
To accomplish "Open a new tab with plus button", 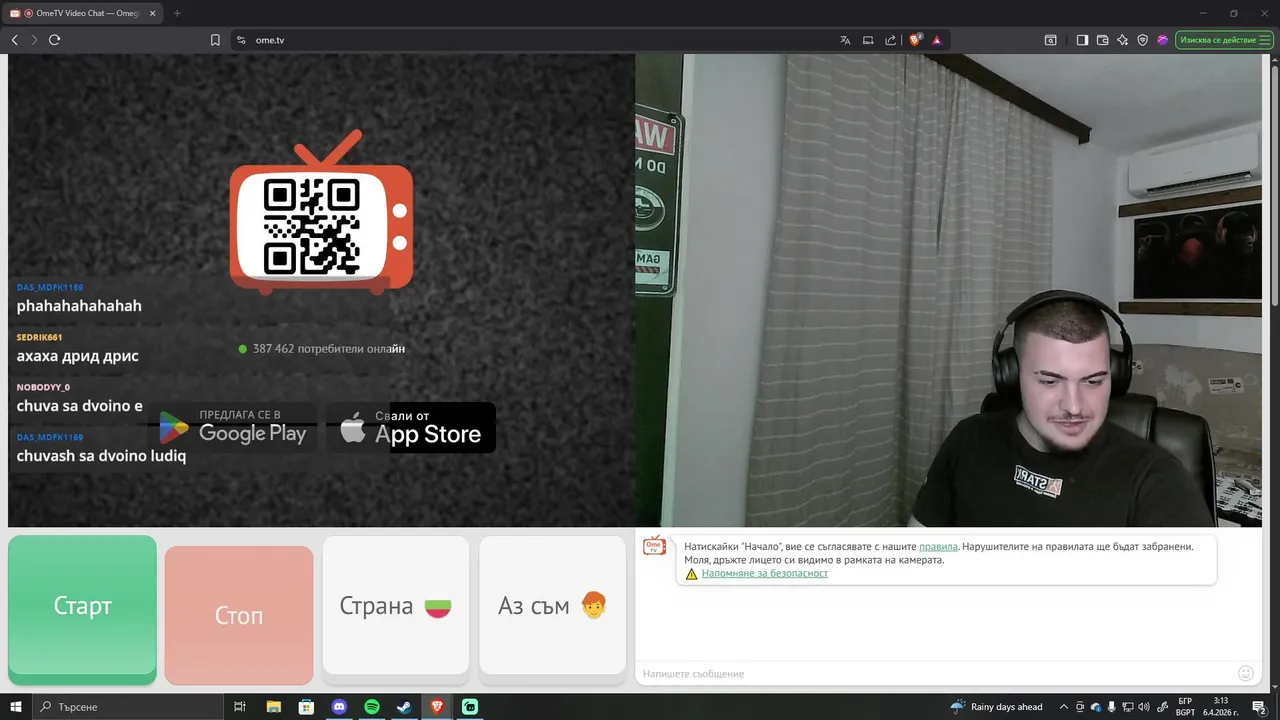I will [177, 13].
